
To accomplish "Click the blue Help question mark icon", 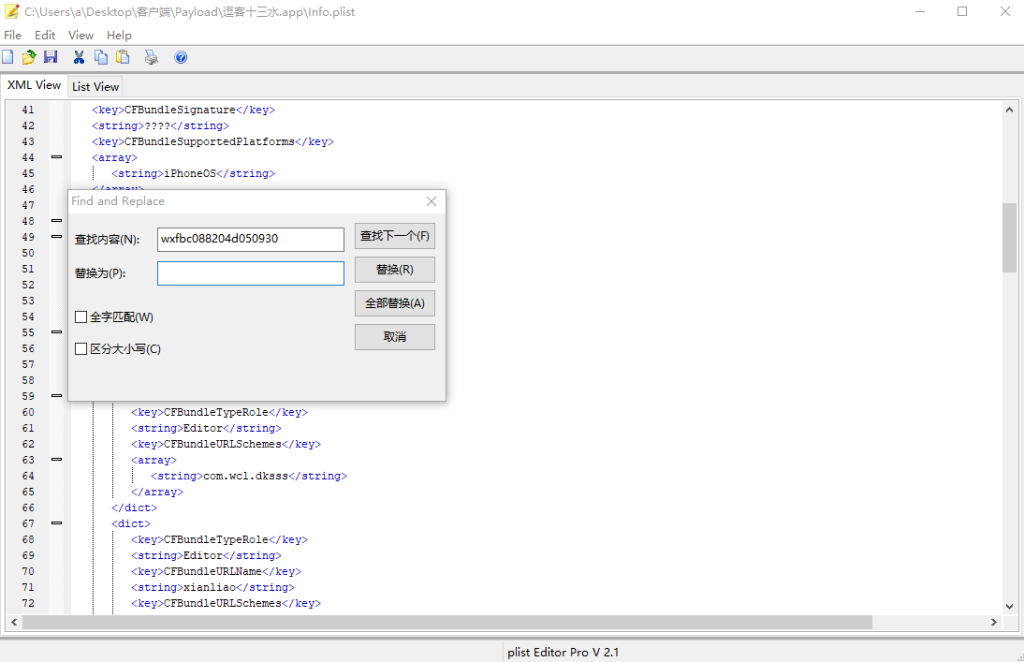I will point(181,57).
